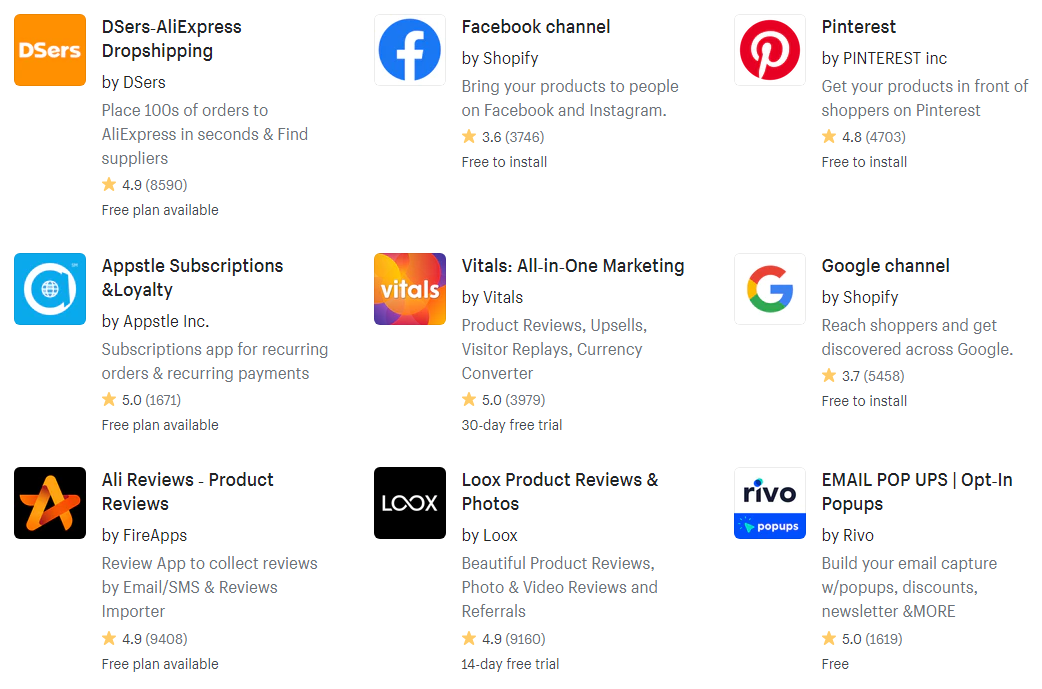This screenshot has height=689, width=1042.
Task: Click EMAIL POP UPS Opt-In Popups title
Action: click(x=917, y=492)
